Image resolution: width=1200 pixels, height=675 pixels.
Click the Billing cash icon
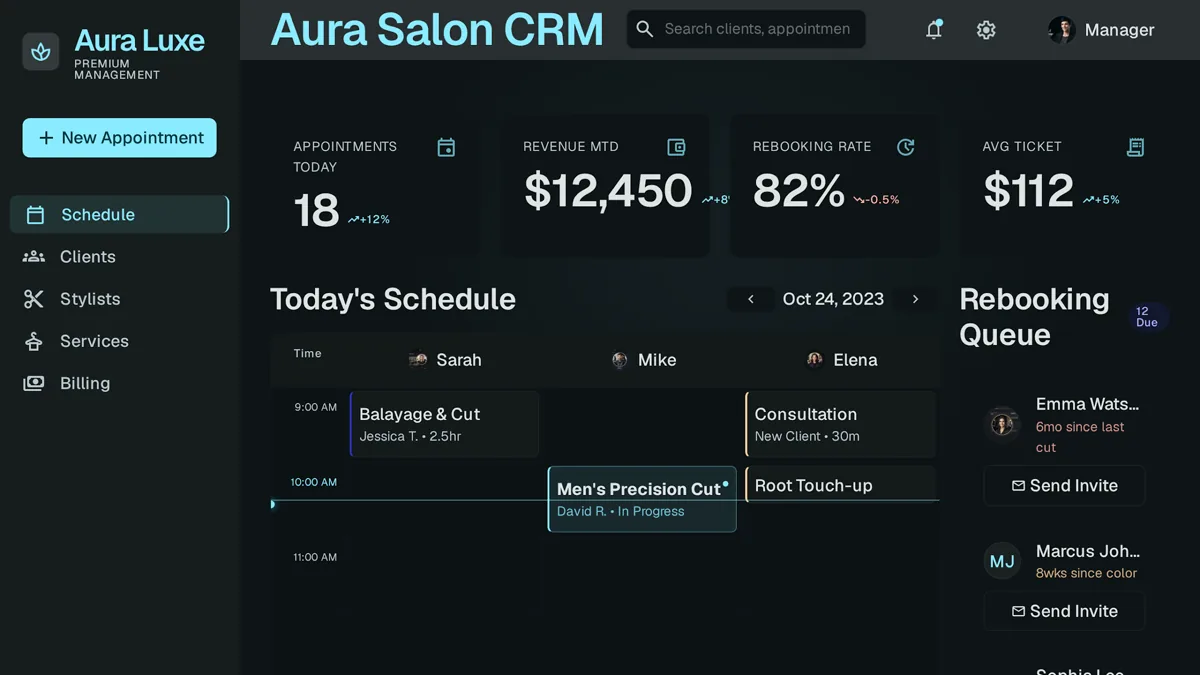34,383
